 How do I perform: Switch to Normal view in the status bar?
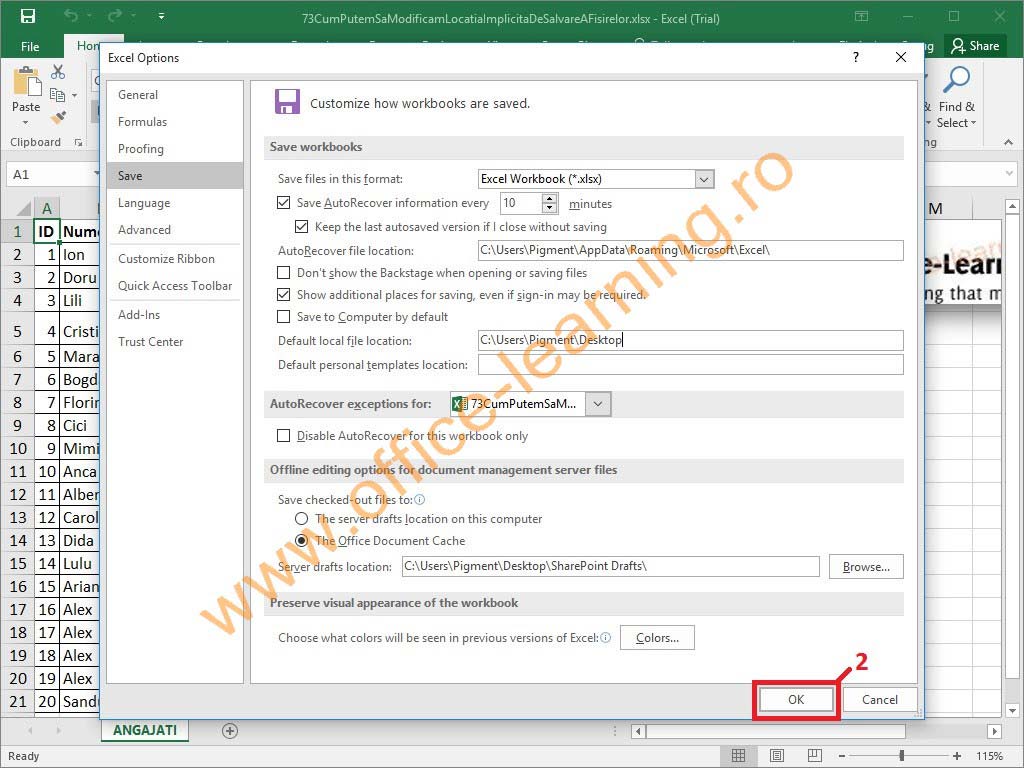[x=739, y=756]
